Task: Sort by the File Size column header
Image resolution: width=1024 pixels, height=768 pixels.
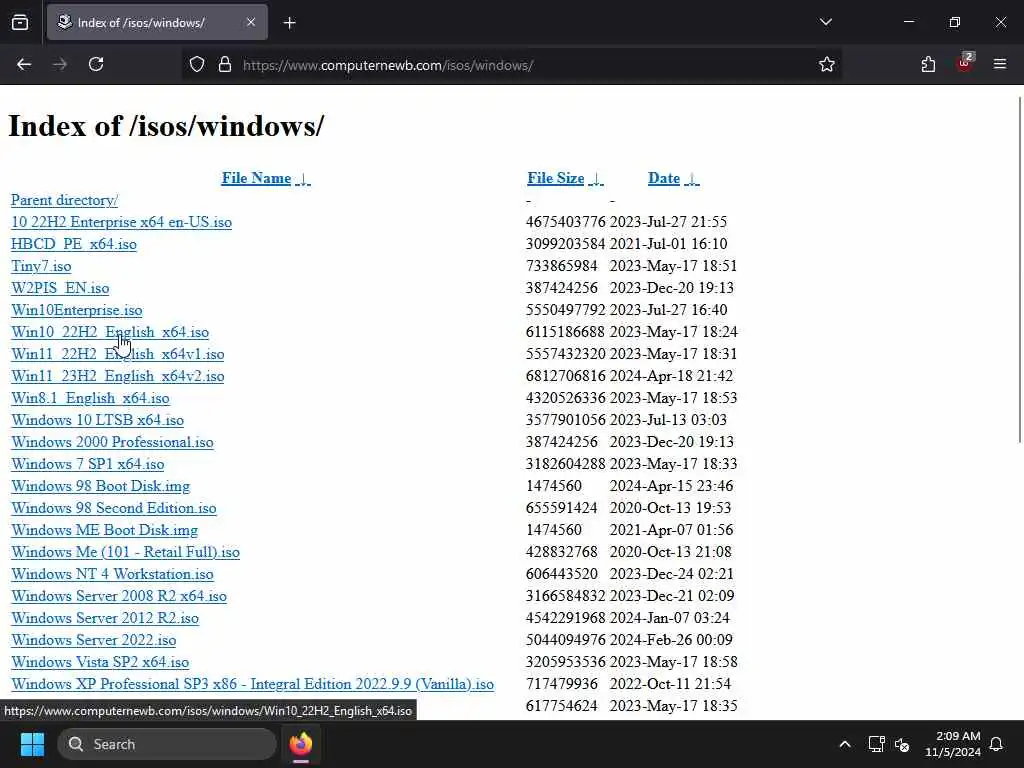Action: (x=556, y=178)
